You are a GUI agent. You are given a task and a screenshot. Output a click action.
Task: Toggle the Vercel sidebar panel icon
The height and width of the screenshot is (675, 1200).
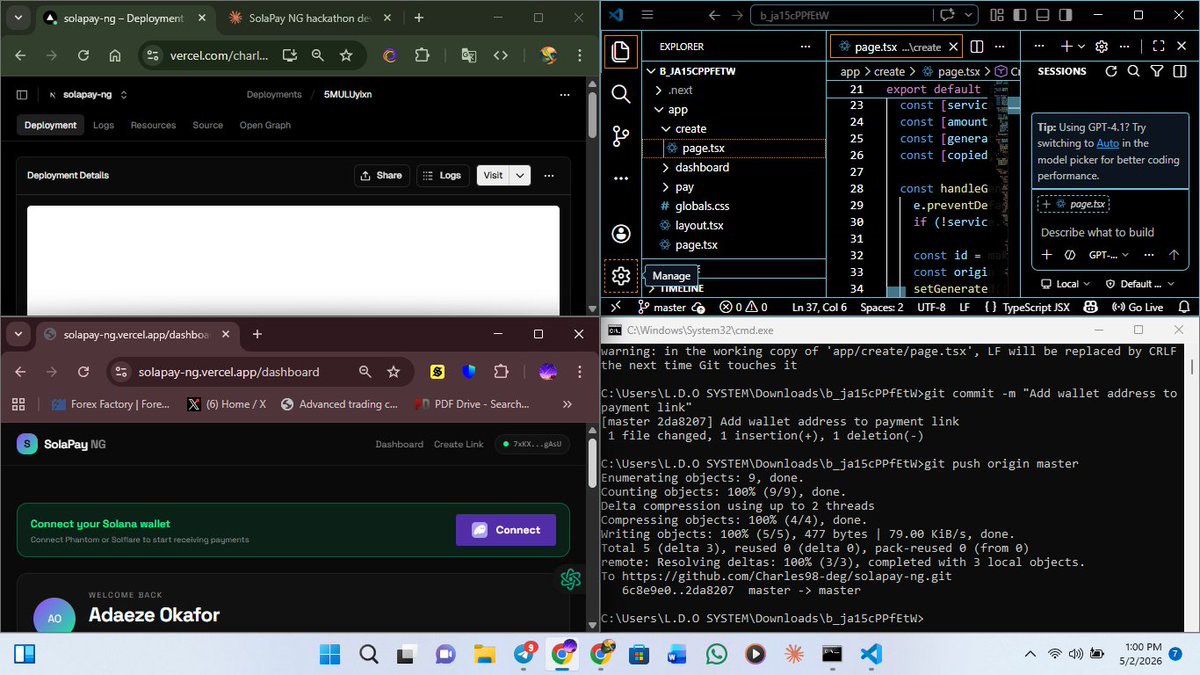coord(21,94)
